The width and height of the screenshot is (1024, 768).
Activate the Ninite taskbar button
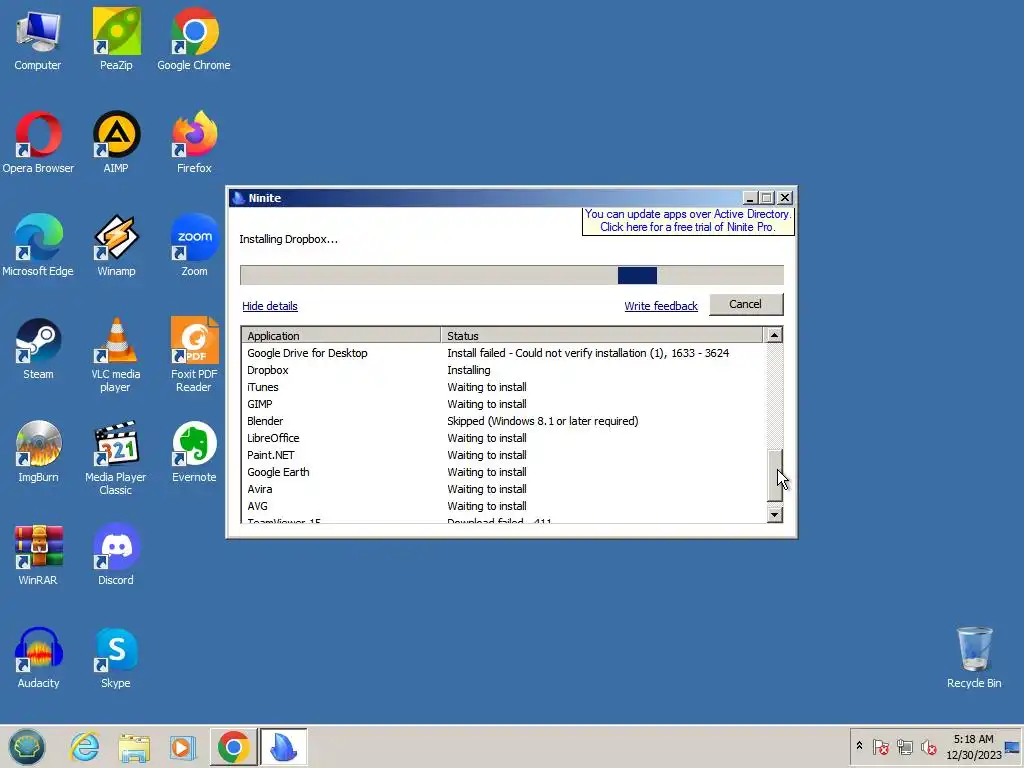[x=283, y=747]
